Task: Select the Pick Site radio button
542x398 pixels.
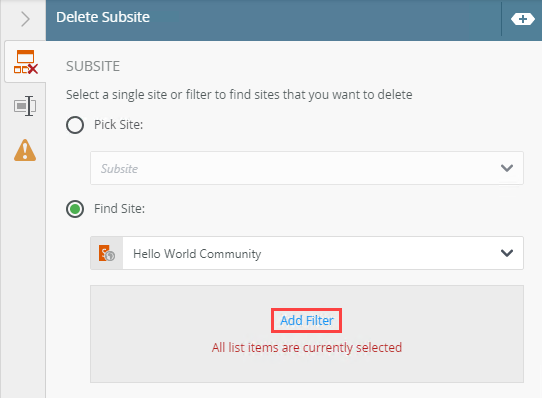Action: coord(75,125)
